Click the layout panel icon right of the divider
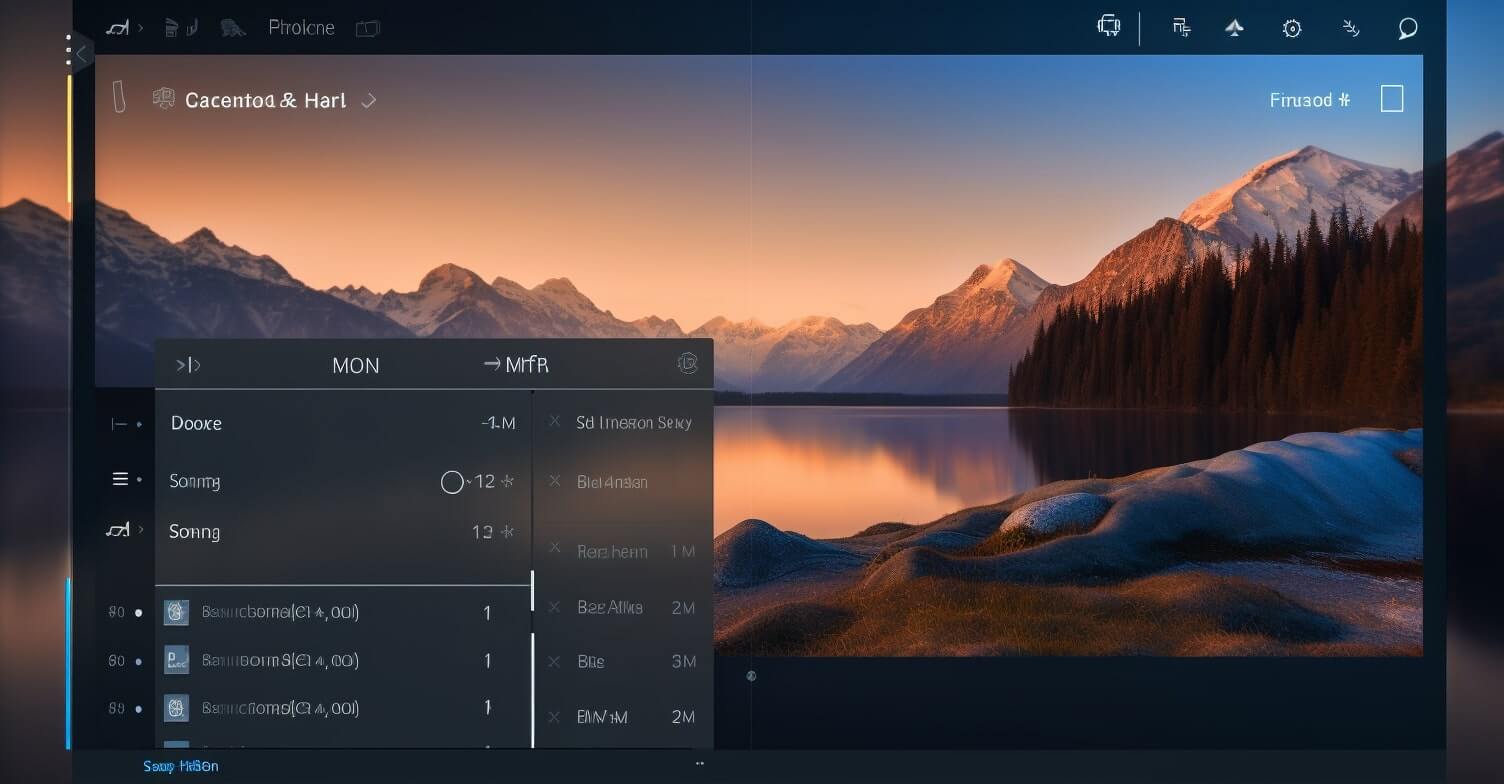This screenshot has width=1504, height=784. pos(1180,28)
